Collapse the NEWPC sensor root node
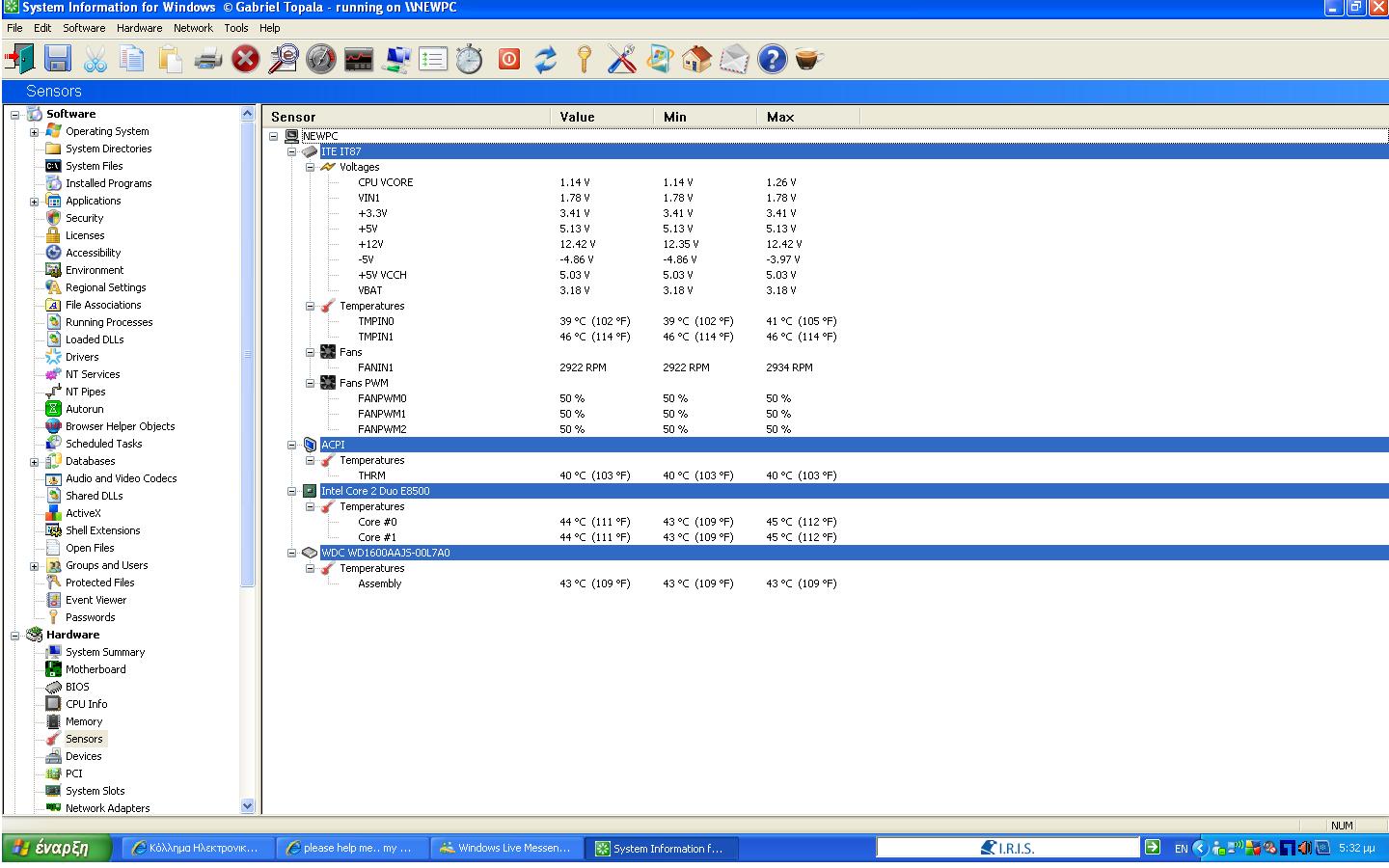Image resolution: width=1389 pixels, height=868 pixels. pos(275,137)
